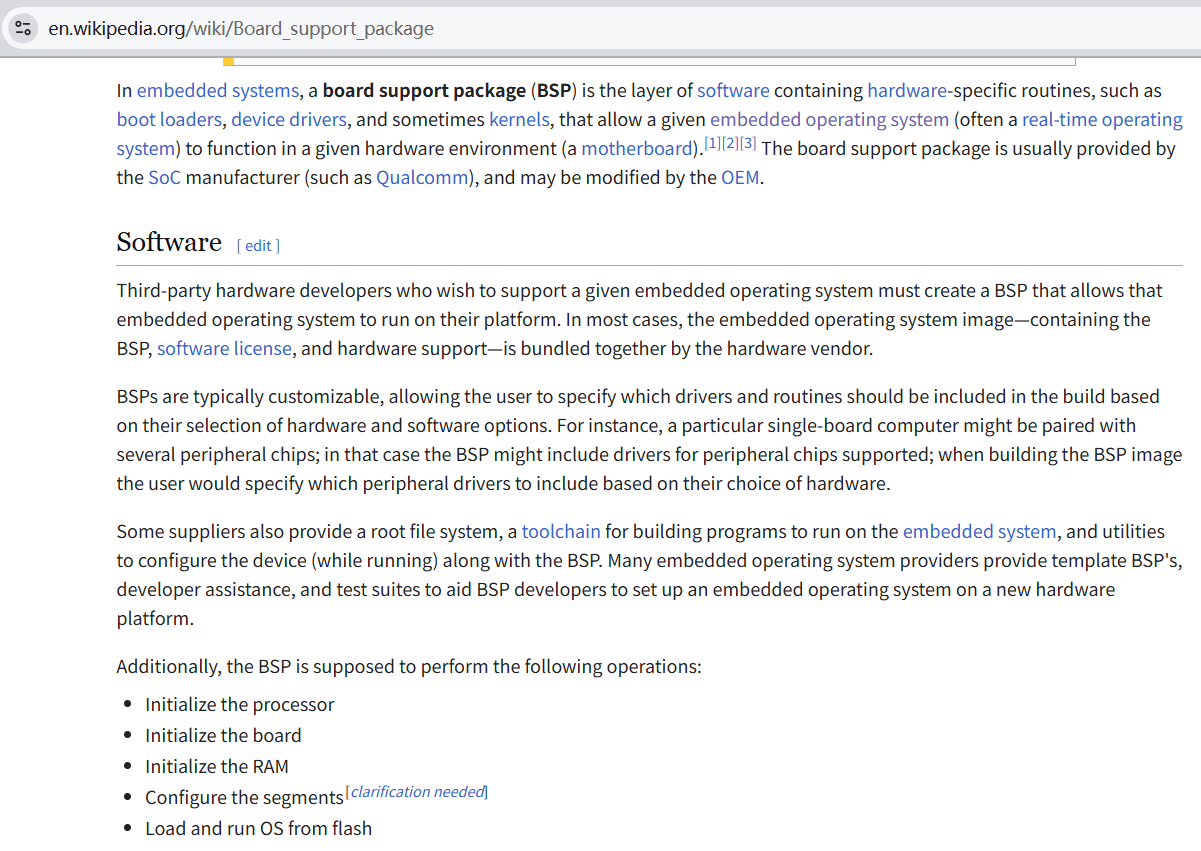
Task: Click the site information icon in address bar
Action: coord(23,28)
